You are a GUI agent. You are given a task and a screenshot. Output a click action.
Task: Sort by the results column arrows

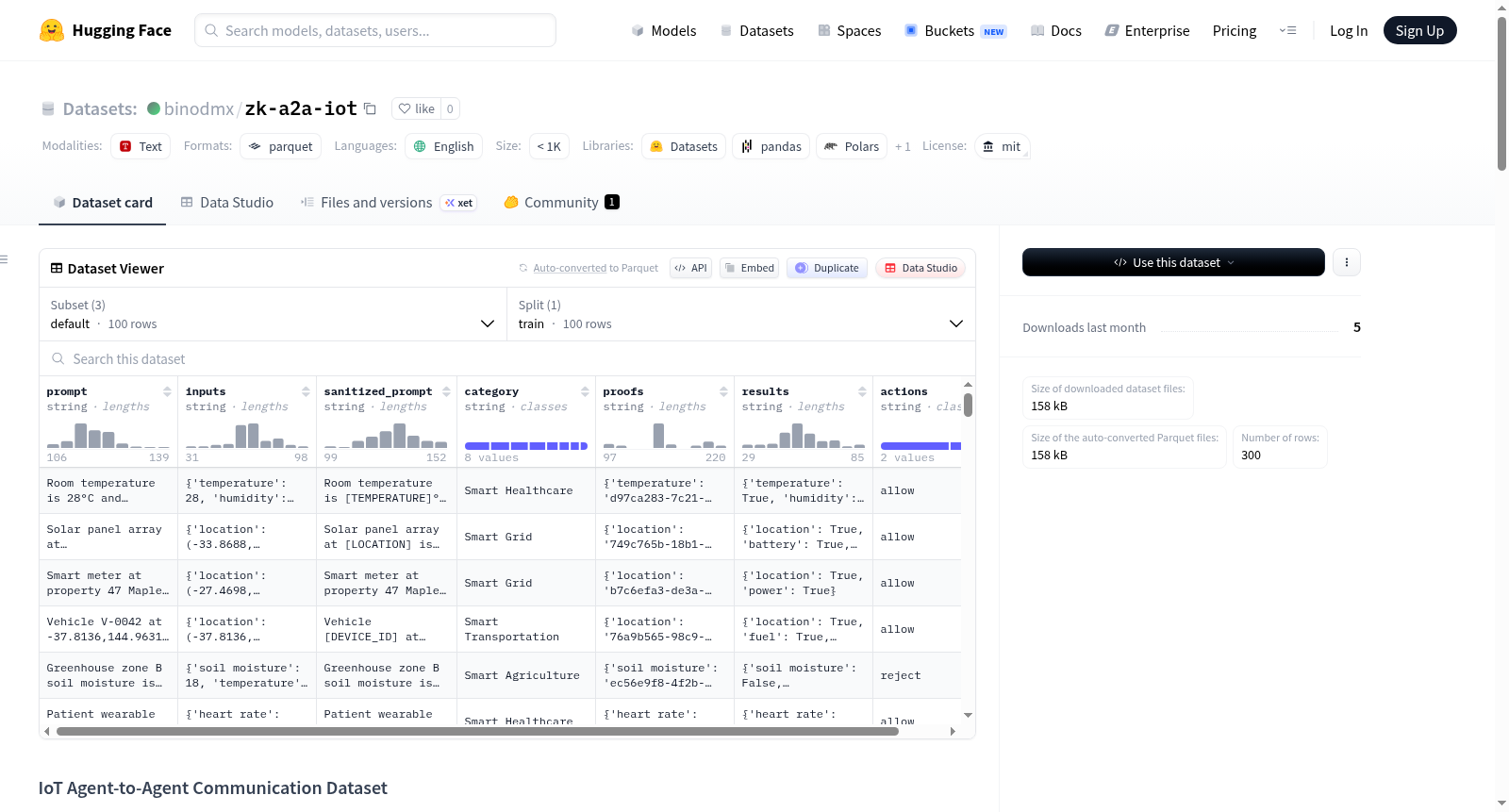(862, 391)
